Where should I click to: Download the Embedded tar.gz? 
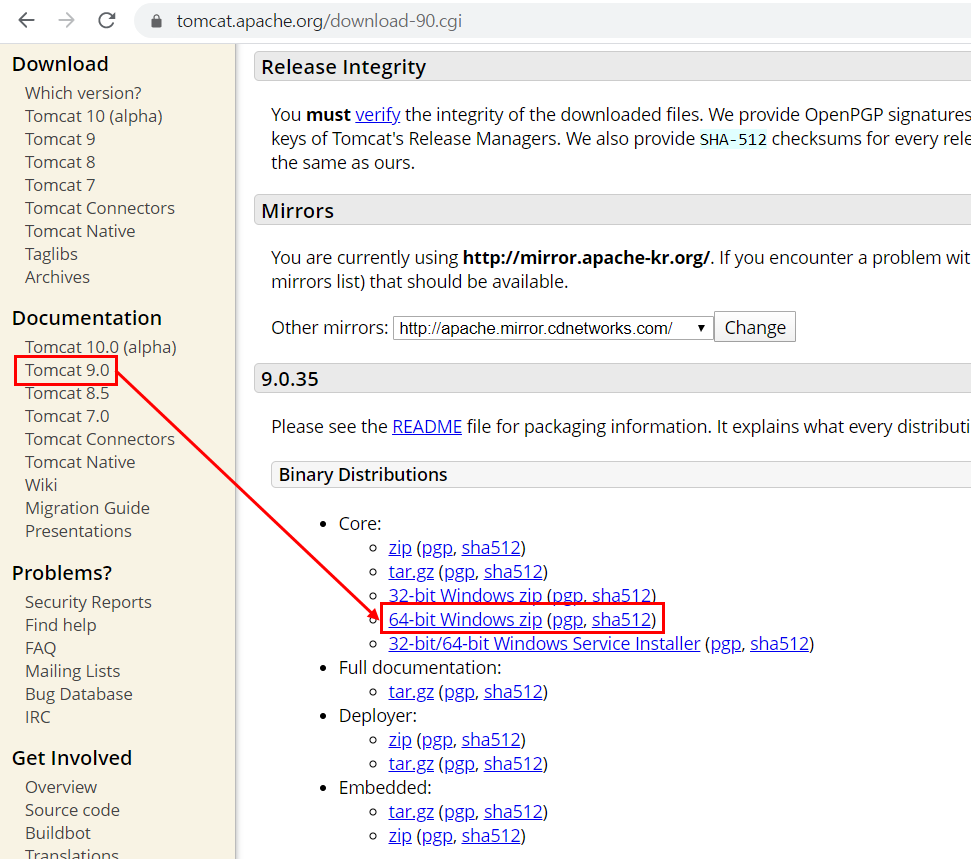411,812
